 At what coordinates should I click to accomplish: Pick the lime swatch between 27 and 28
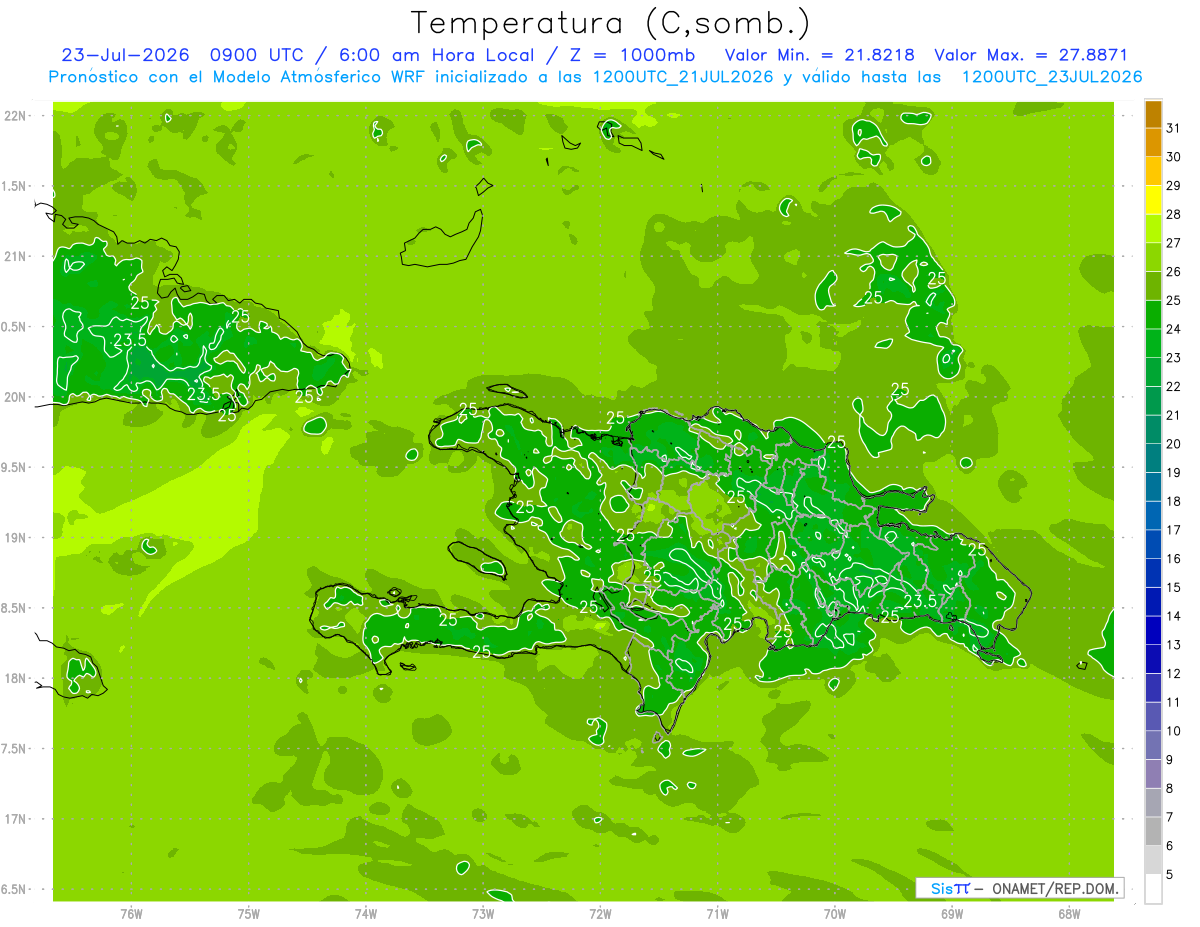(1153, 229)
